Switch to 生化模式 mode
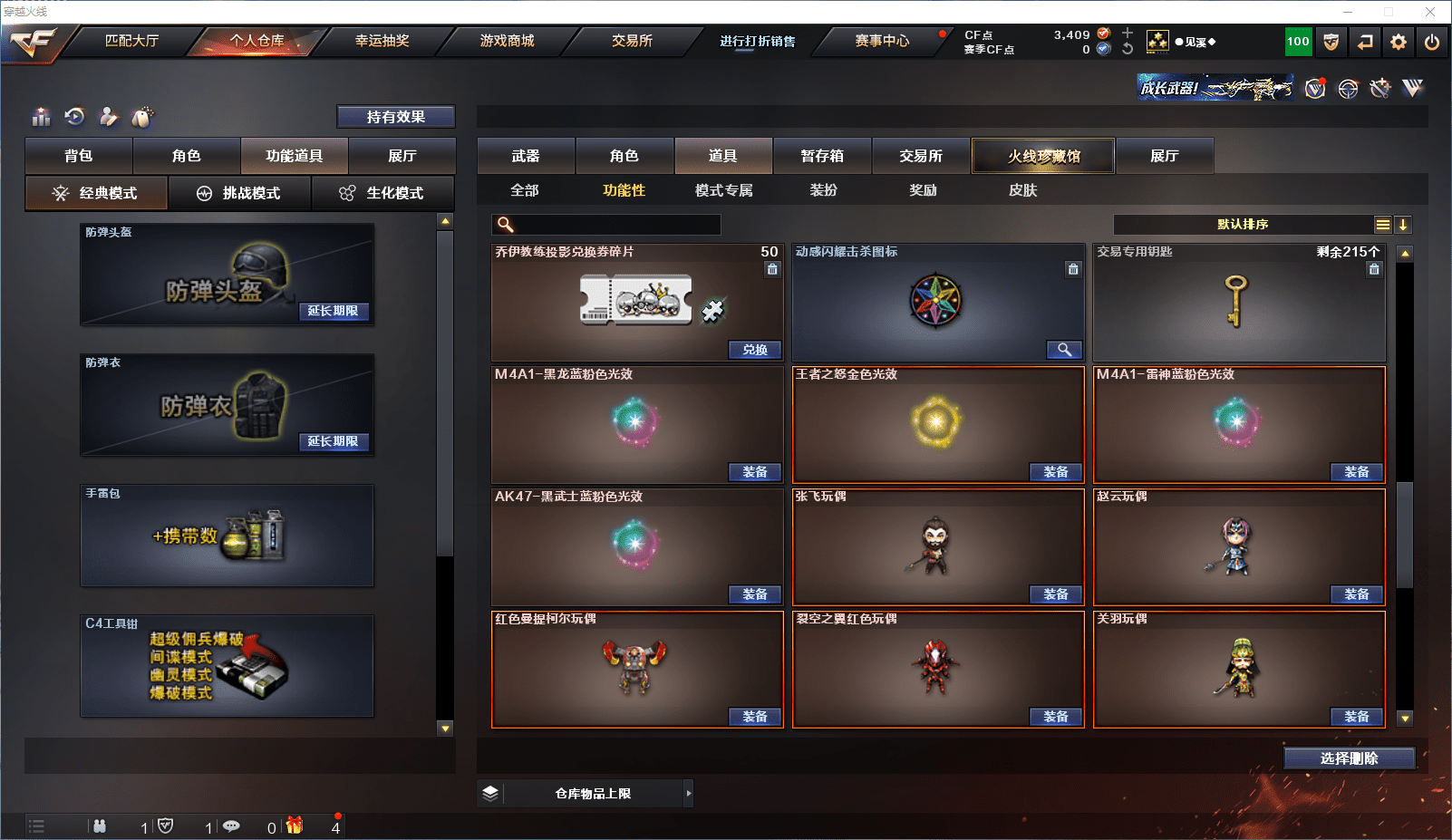 pyautogui.click(x=383, y=193)
